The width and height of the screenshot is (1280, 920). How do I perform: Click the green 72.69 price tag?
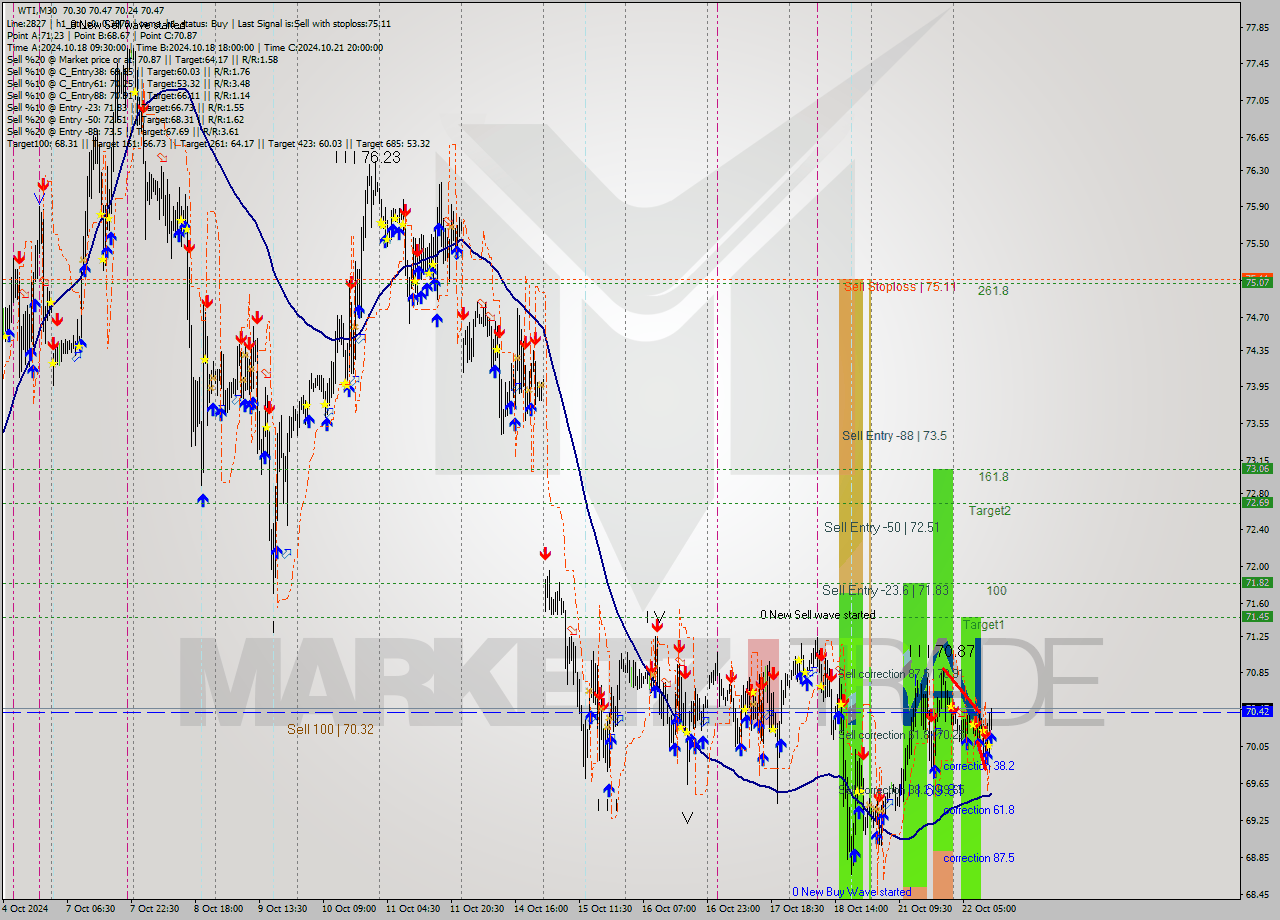1257,502
